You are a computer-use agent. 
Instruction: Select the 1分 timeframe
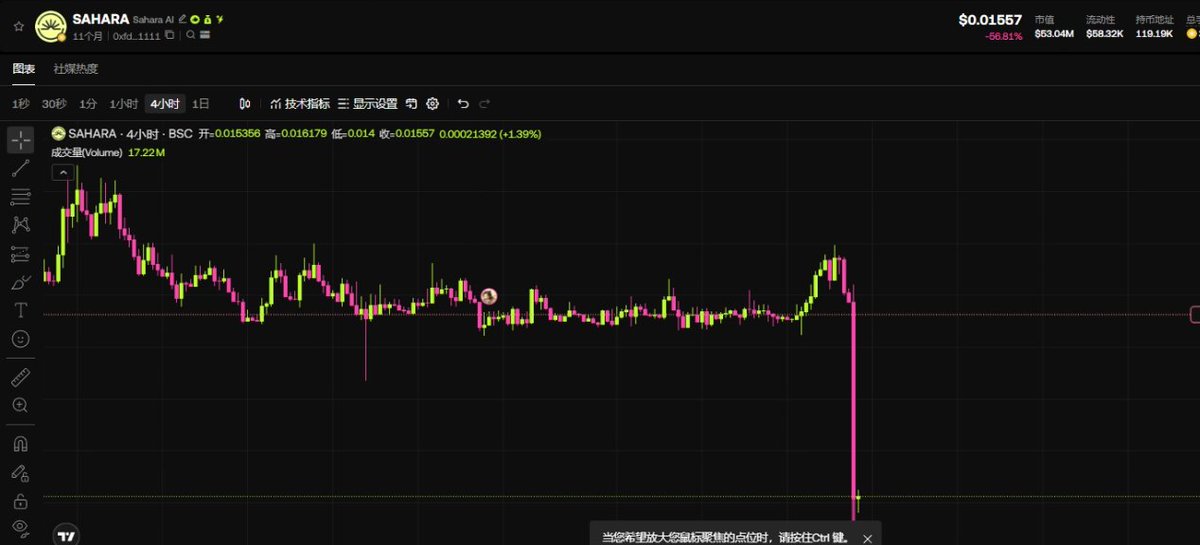88,103
